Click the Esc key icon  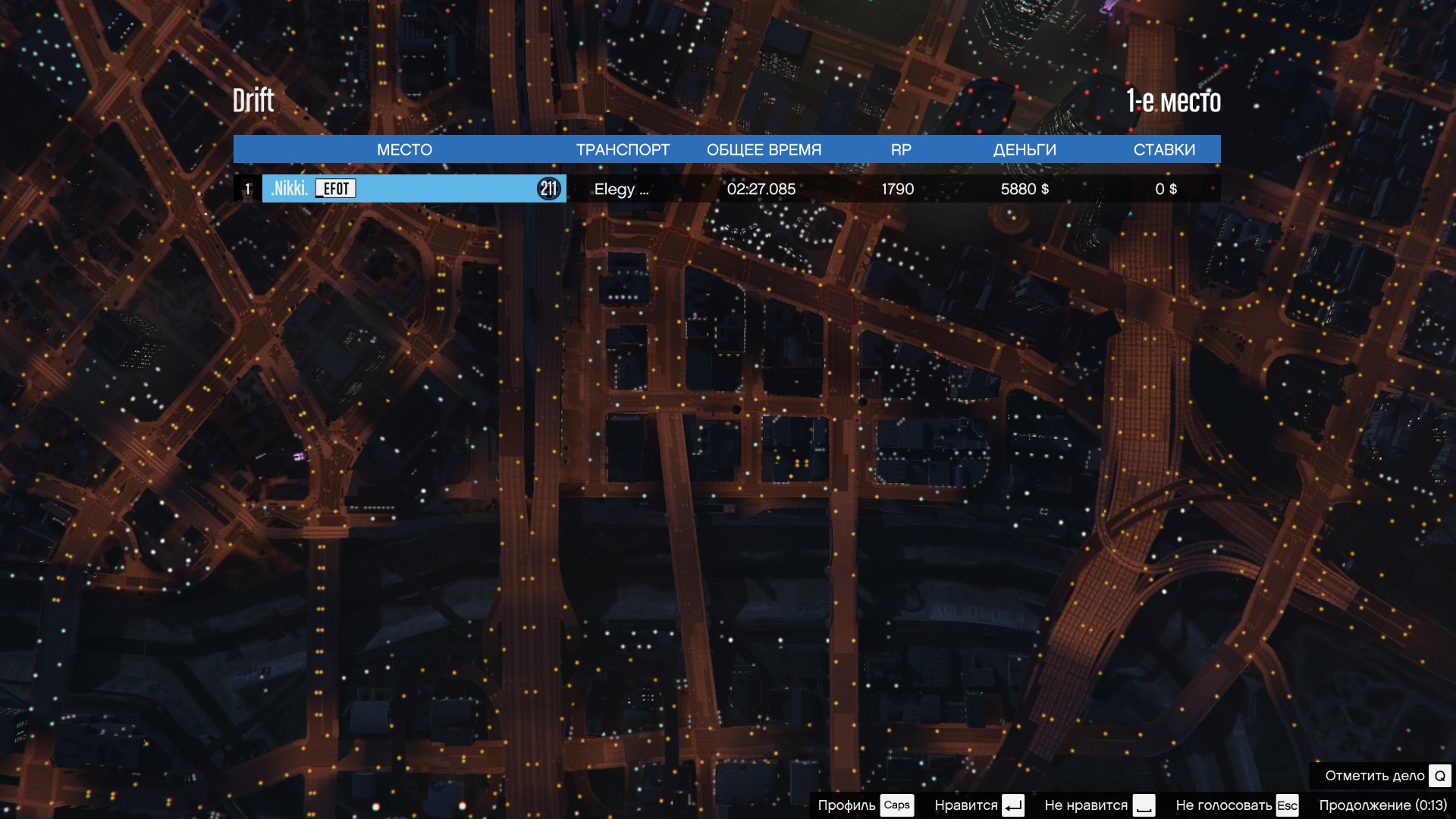tap(1287, 805)
